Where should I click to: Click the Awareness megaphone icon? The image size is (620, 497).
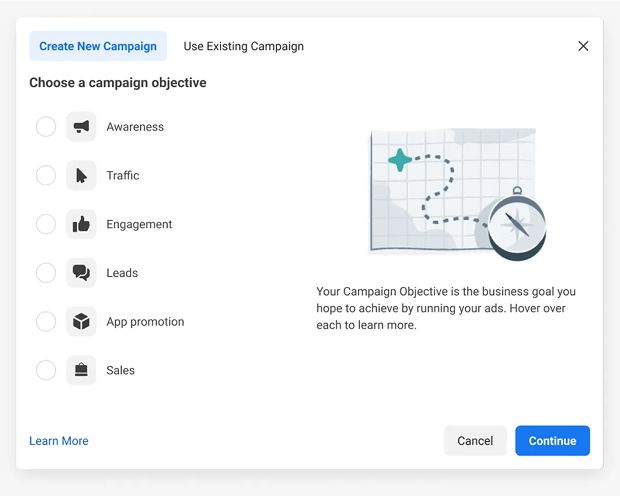point(81,127)
